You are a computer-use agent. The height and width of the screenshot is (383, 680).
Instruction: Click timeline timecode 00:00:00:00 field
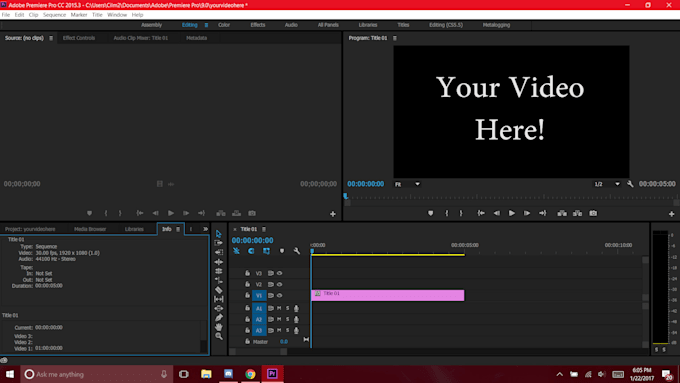click(252, 240)
